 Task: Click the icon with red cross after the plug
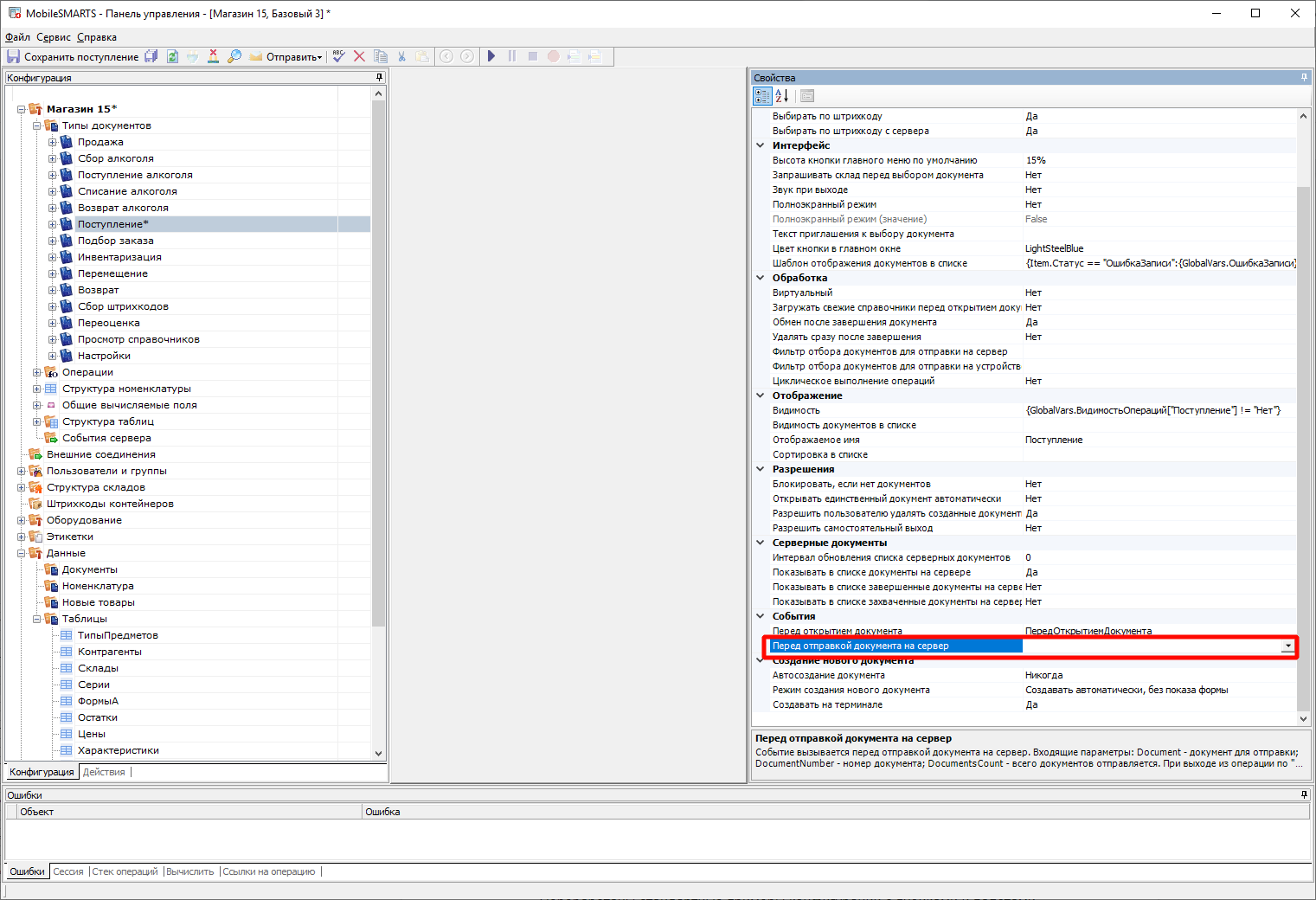(214, 56)
